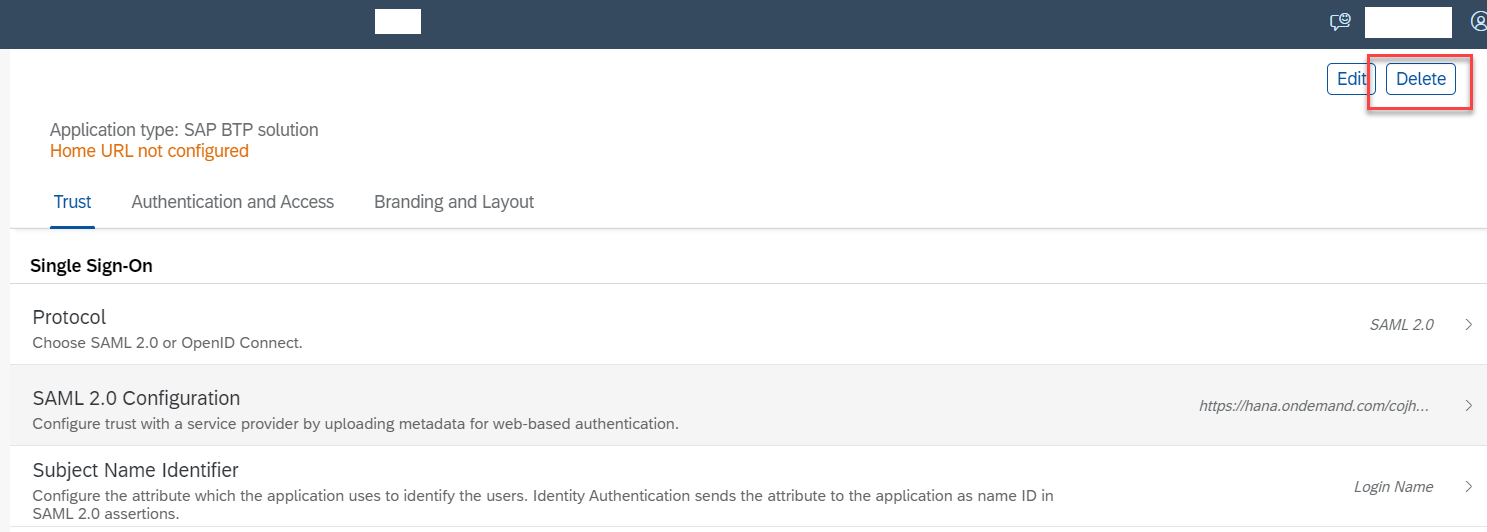Screen dimensions: 1487x532
Task: Open the feedback icon in the header
Action: coord(1340,22)
